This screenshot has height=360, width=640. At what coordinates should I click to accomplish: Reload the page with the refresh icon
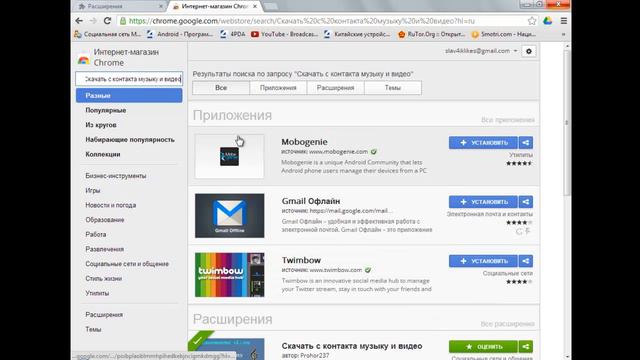coord(107,21)
